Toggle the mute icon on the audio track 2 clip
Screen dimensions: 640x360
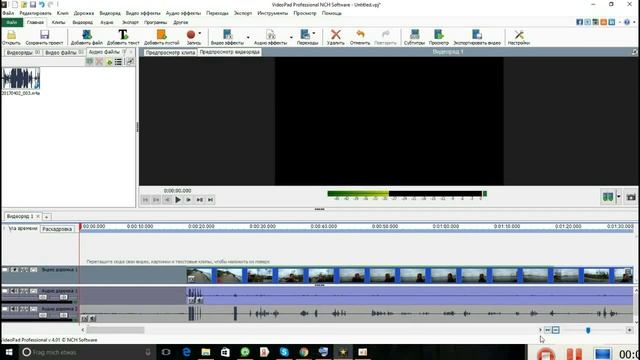coord(93,318)
